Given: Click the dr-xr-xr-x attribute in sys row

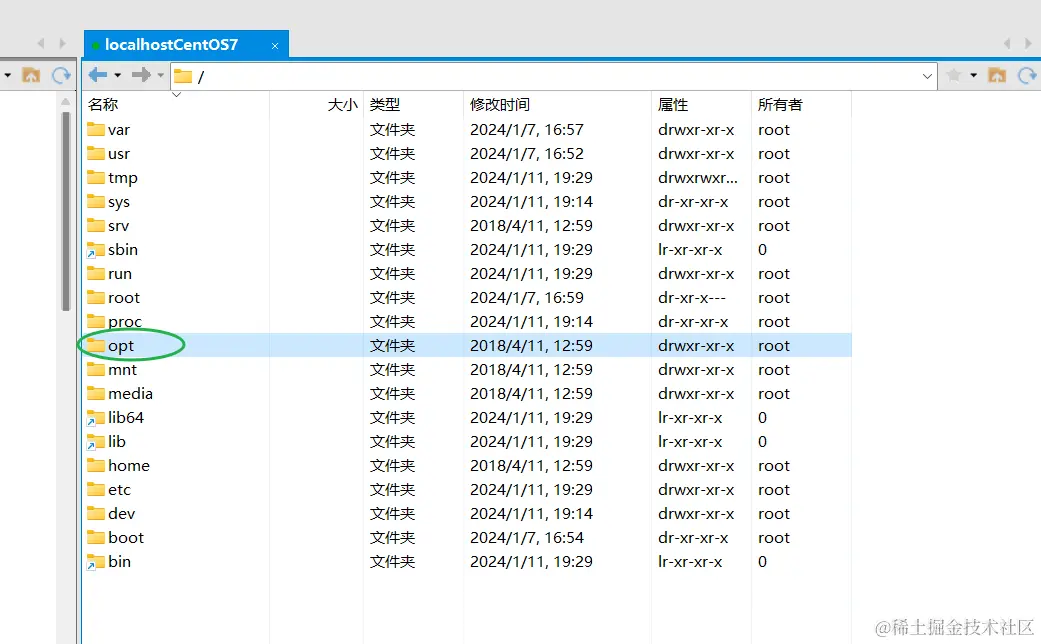Looking at the screenshot, I should (693, 201).
